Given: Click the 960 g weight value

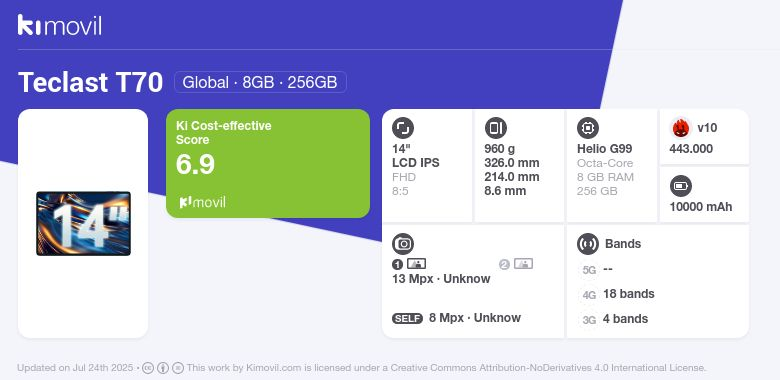Looking at the screenshot, I should point(499,149).
